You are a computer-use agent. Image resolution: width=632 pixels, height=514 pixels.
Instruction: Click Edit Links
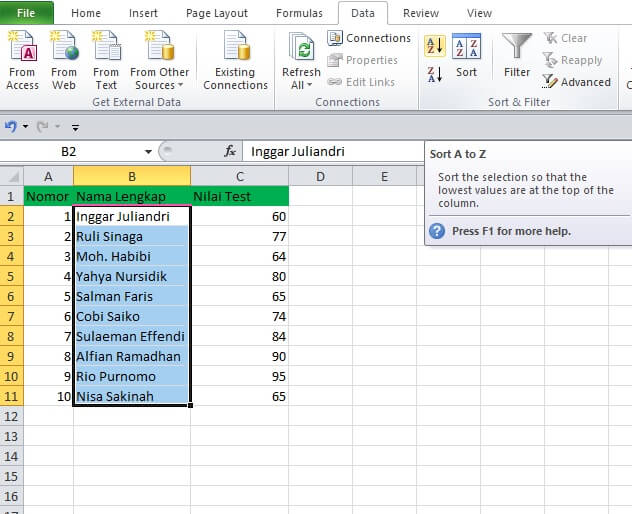361,82
